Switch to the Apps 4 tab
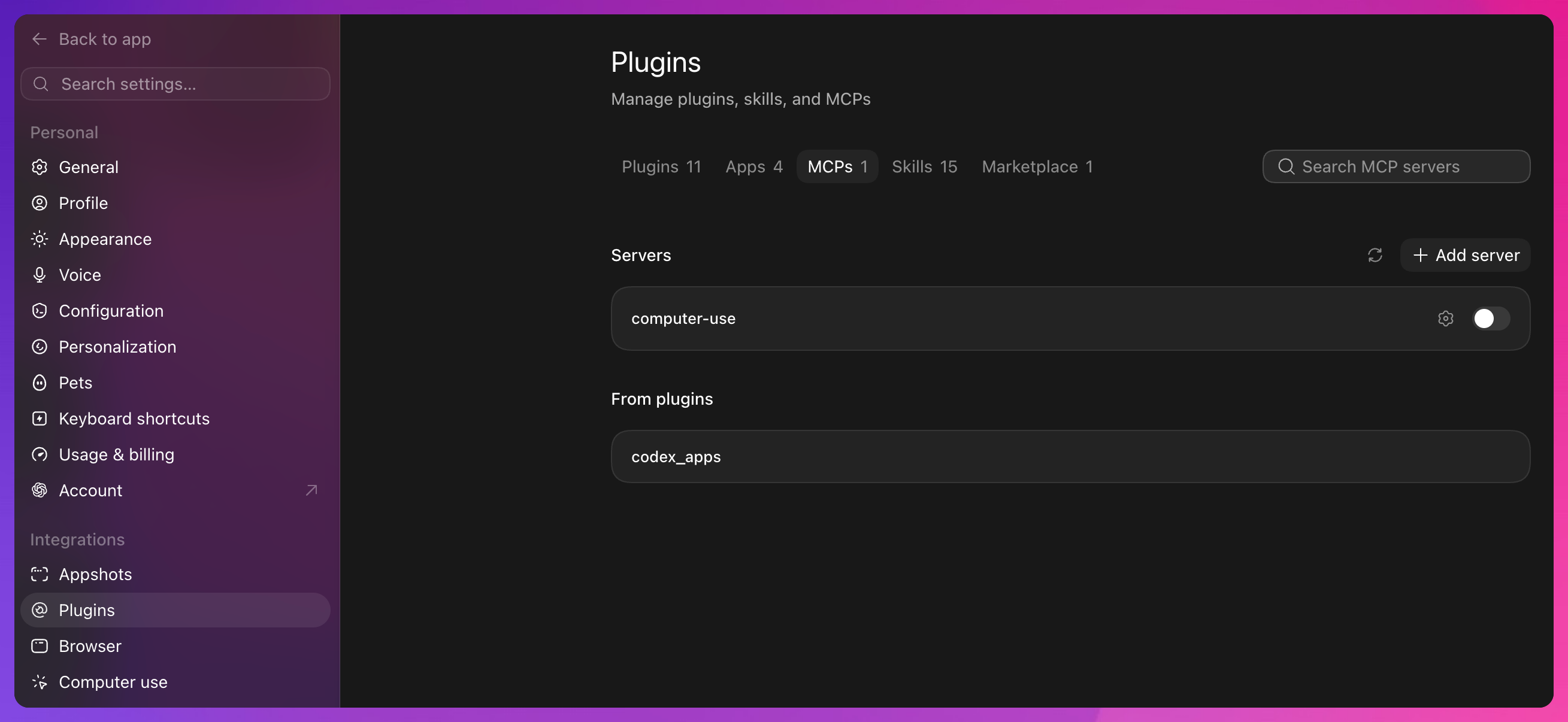1568x722 pixels. (753, 166)
